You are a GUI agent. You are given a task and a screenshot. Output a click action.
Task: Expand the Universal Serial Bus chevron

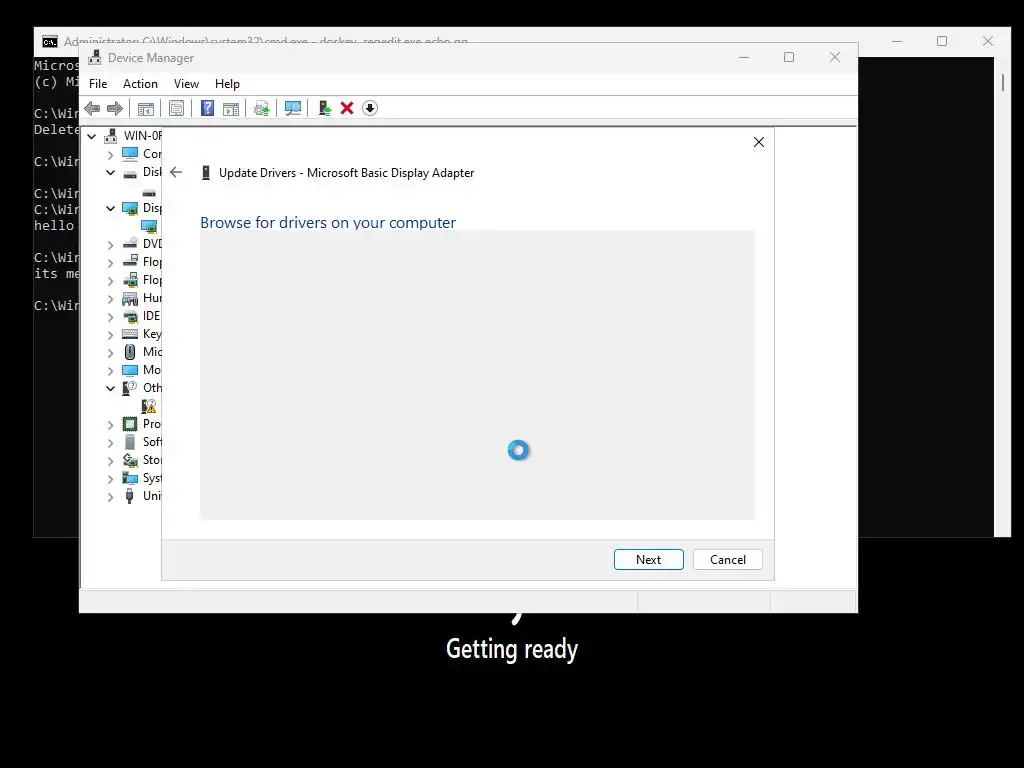click(x=110, y=497)
